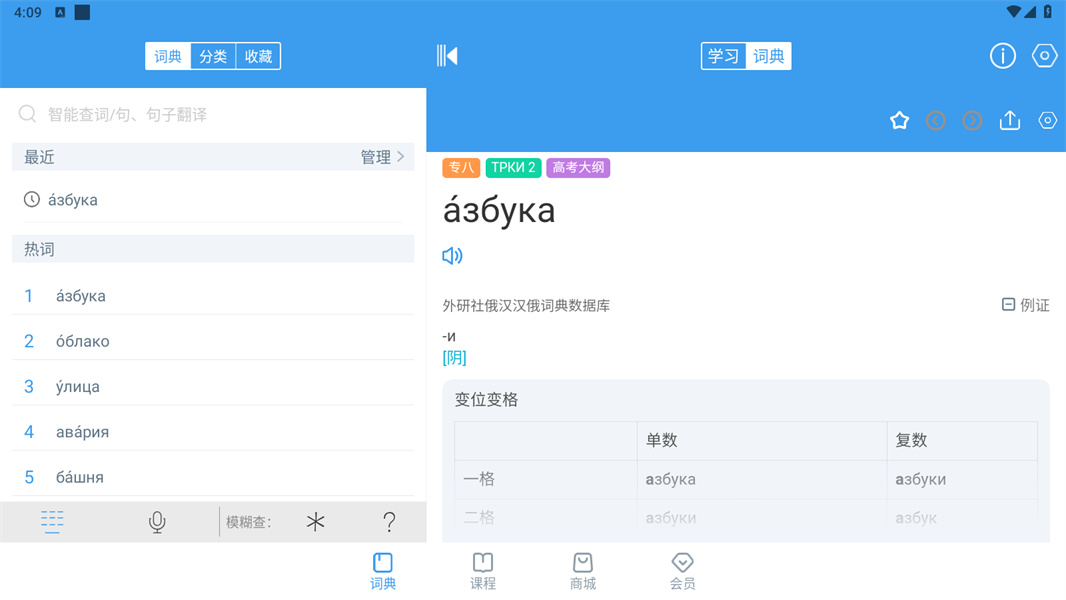Switch to the 词典 left tab
Viewport: 1066px width, 600px height.
click(168, 56)
